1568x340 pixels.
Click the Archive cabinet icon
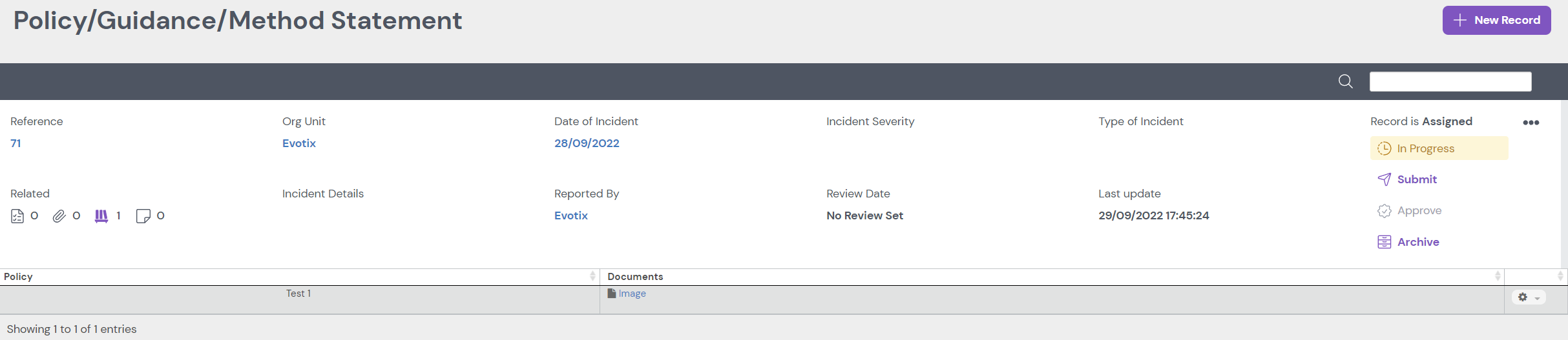pos(1384,242)
